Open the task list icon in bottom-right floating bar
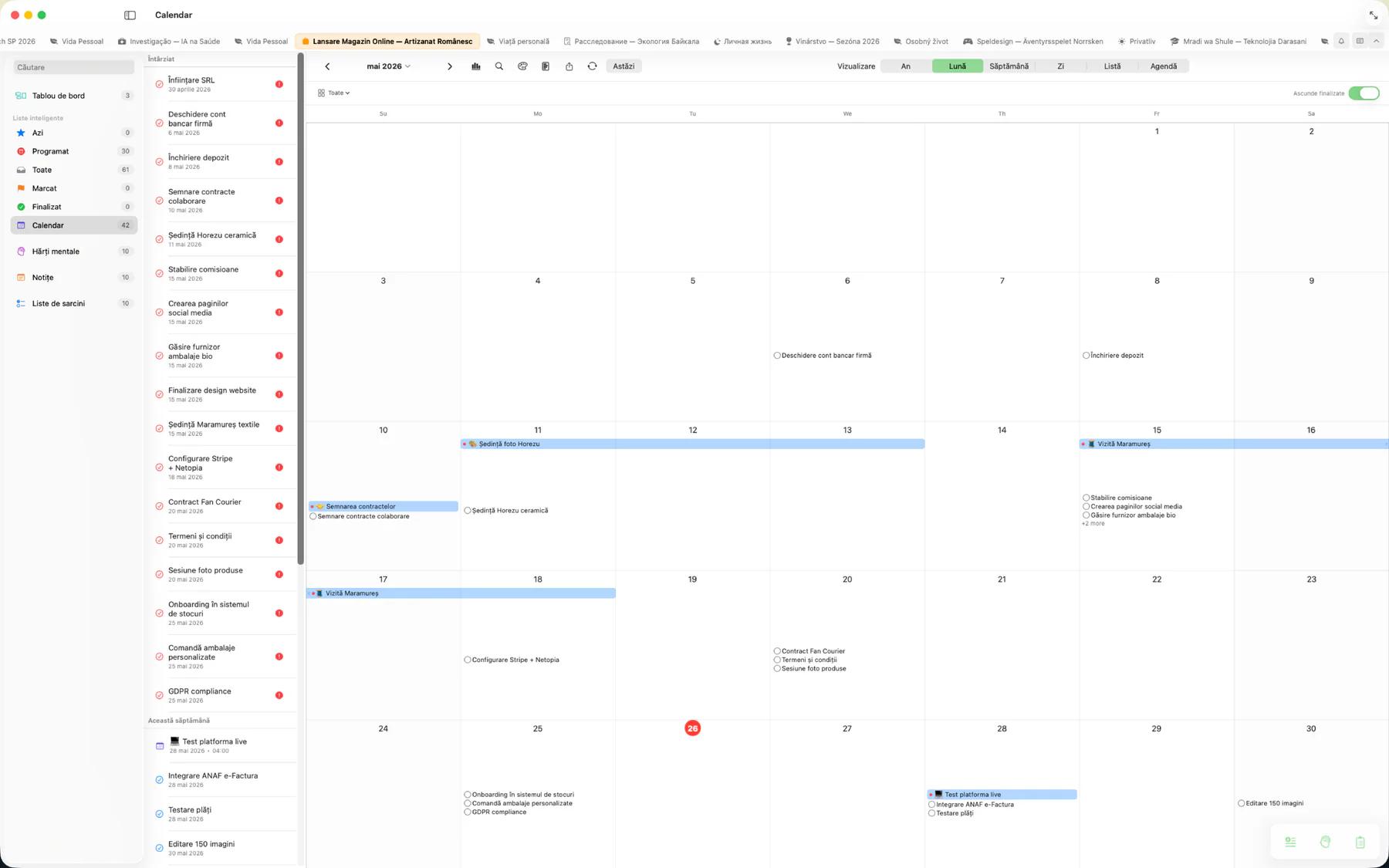The height and width of the screenshot is (868, 1389). click(x=1290, y=842)
